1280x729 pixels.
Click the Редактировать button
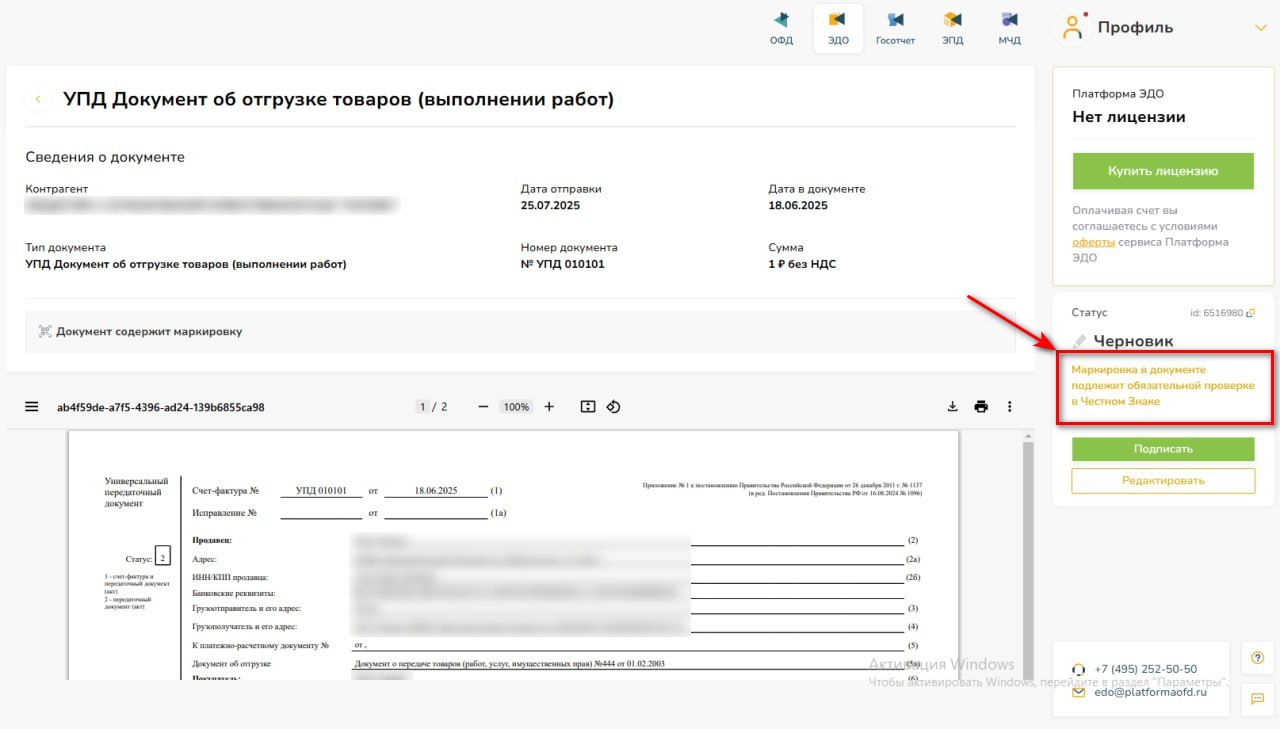click(1163, 480)
